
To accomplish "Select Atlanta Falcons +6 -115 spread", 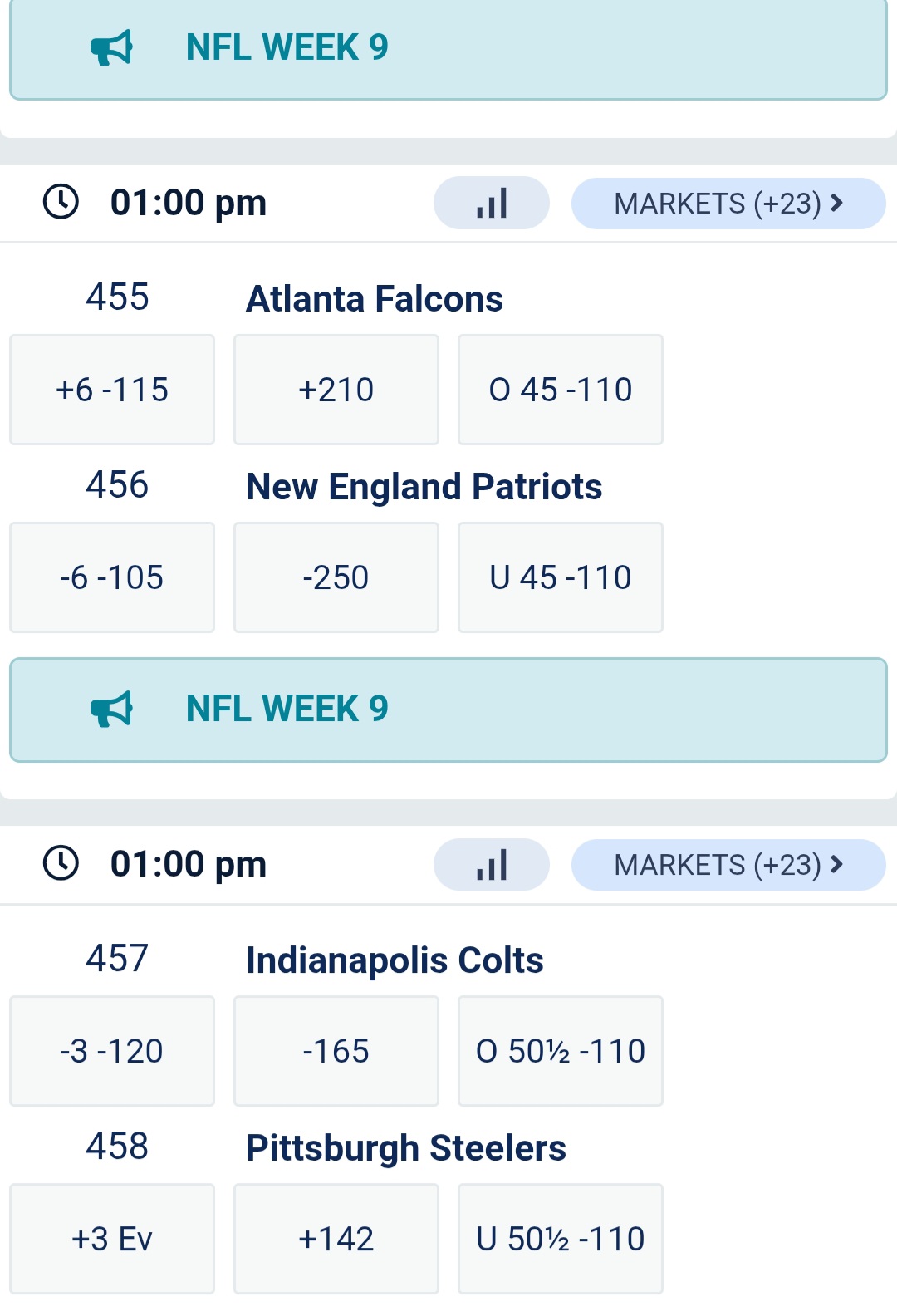I will click(x=112, y=390).
